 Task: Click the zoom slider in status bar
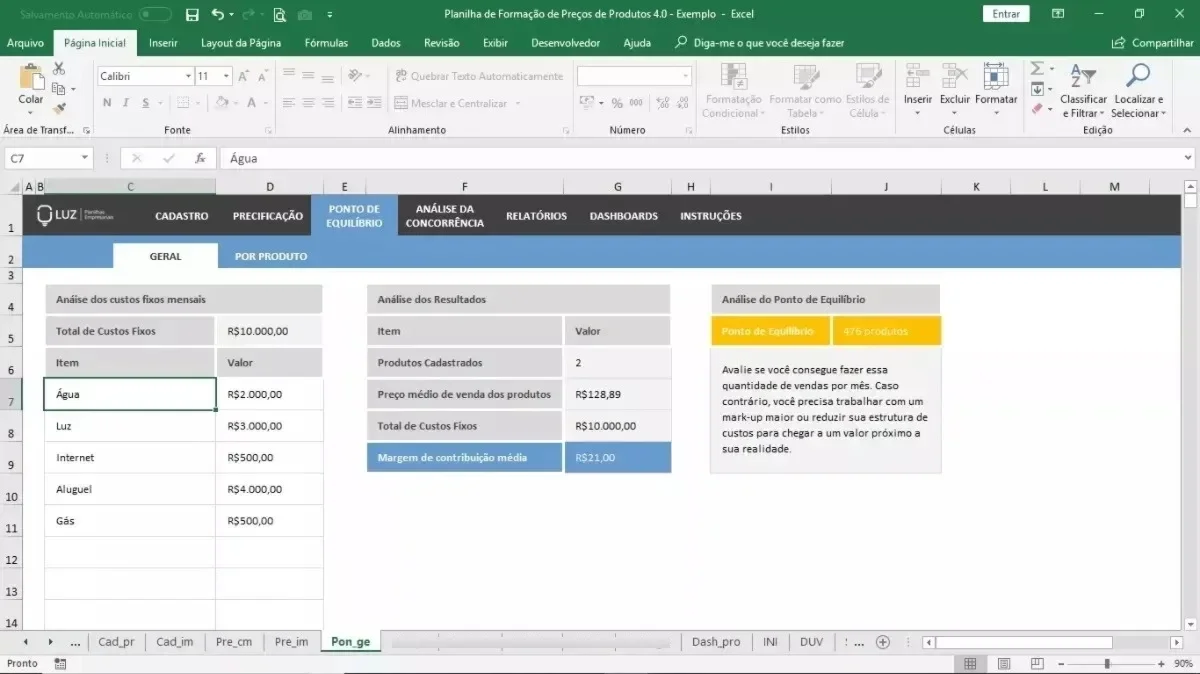(1108, 664)
